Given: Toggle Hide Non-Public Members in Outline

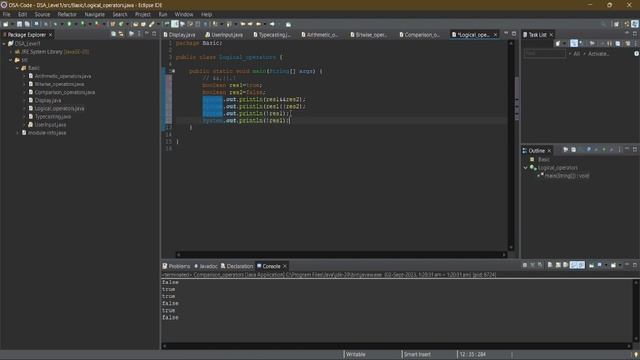Looking at the screenshot, I should tap(604, 150).
